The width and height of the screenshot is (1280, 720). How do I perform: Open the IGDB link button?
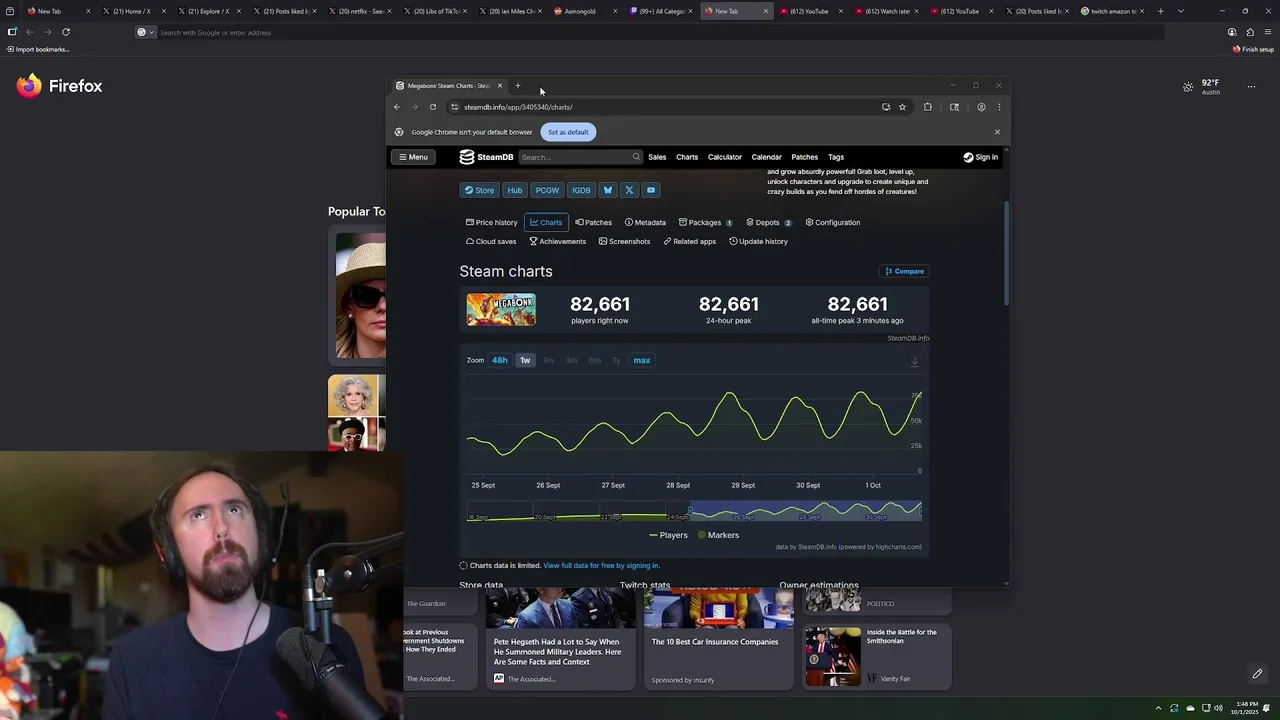(x=581, y=190)
